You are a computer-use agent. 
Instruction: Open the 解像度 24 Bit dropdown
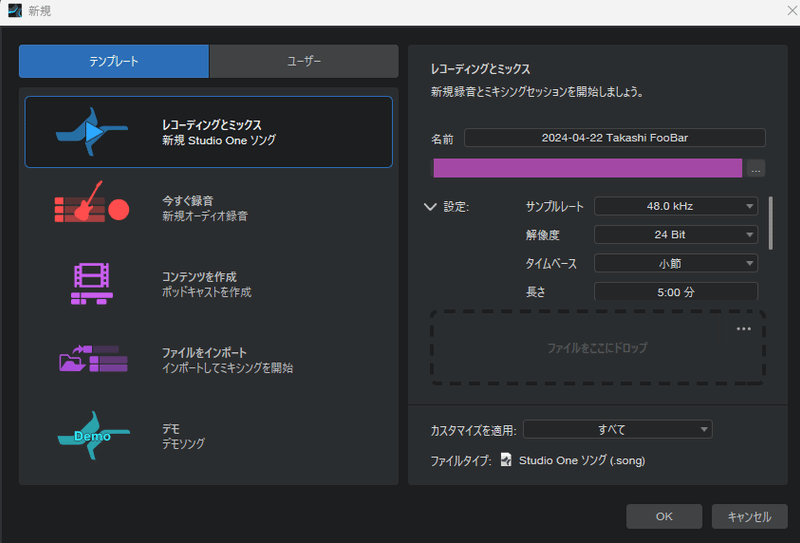click(x=676, y=235)
